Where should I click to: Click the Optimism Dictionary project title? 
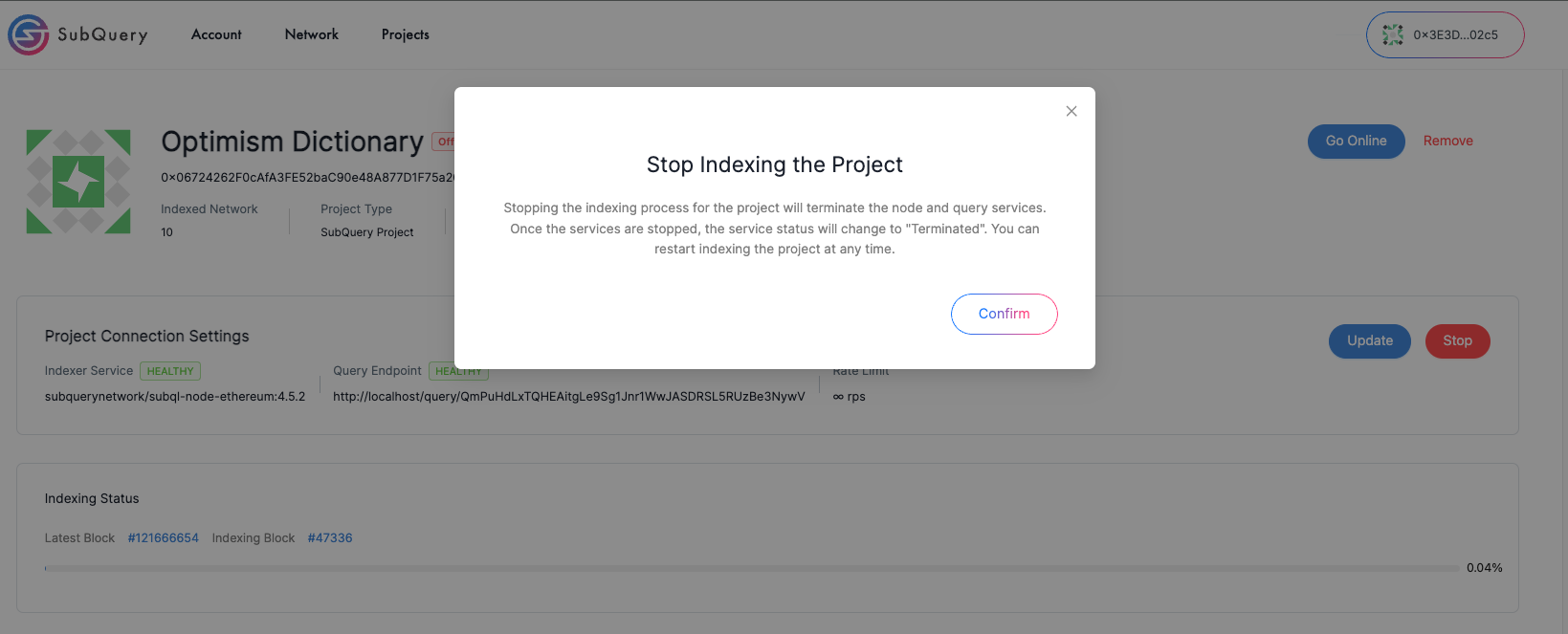pyautogui.click(x=292, y=142)
